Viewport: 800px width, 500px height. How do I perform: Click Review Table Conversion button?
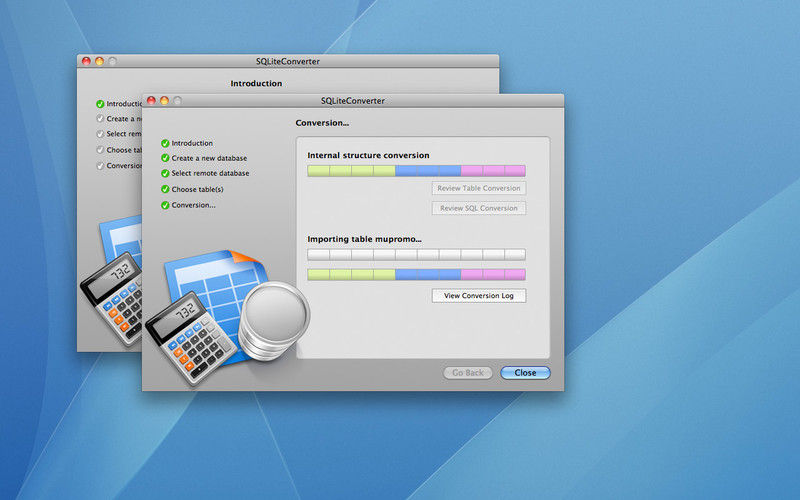[x=479, y=188]
